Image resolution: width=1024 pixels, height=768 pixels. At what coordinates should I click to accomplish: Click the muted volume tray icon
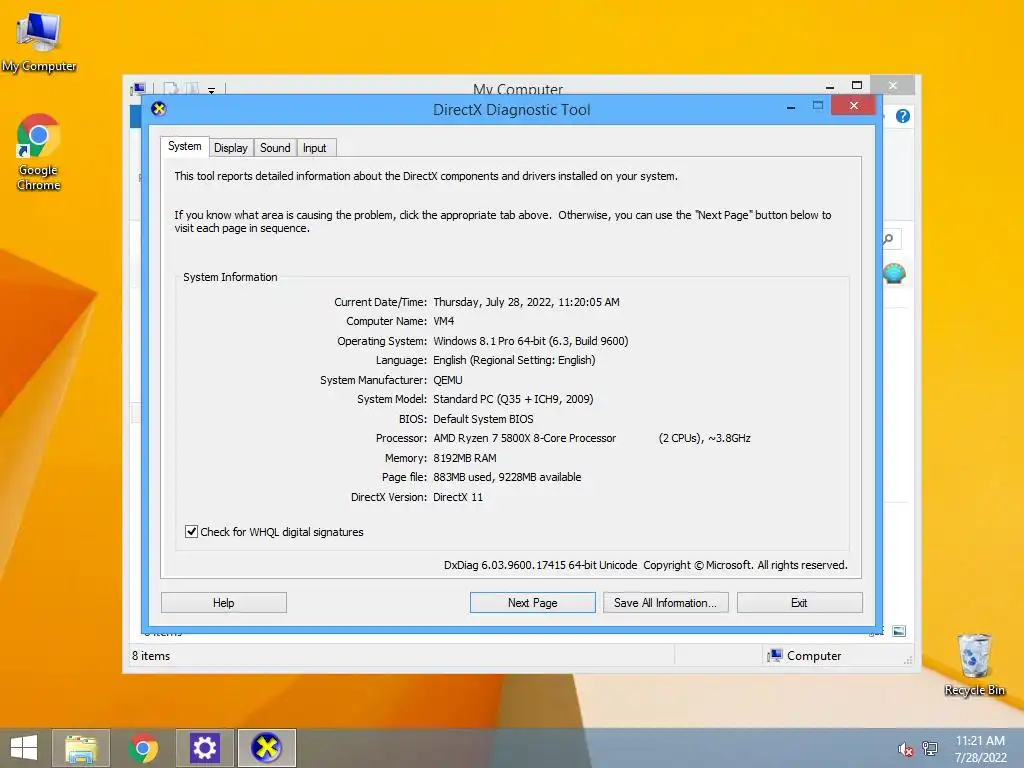906,749
